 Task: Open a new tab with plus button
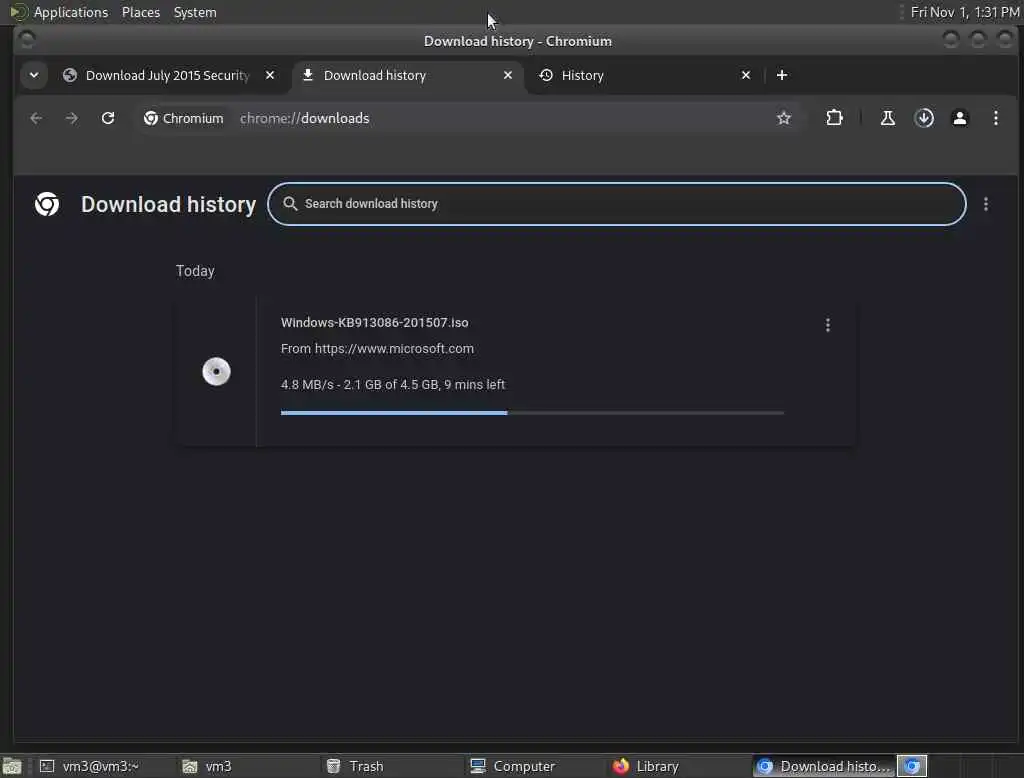point(782,75)
